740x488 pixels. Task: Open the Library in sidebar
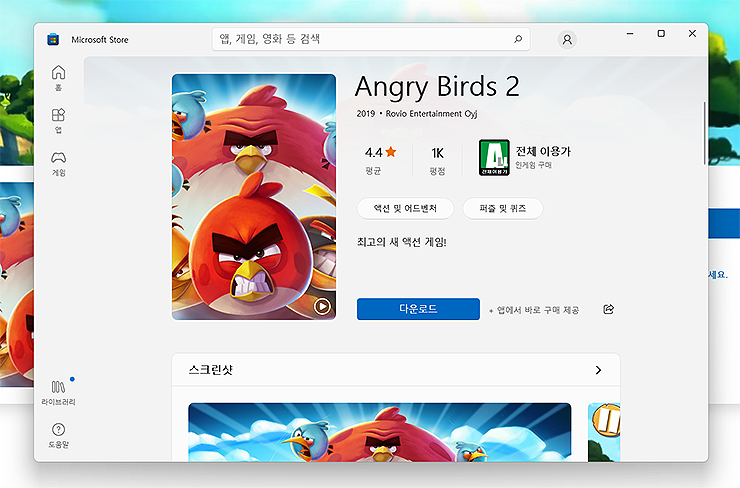[58, 393]
